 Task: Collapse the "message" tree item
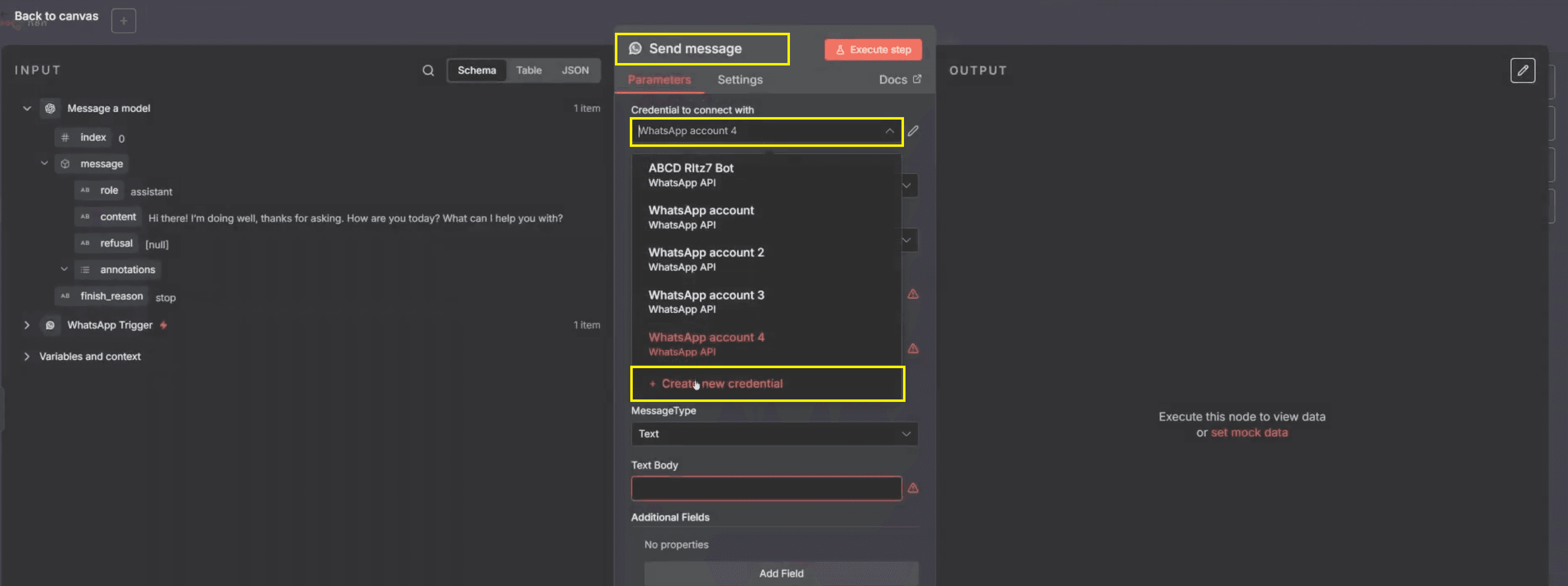[44, 163]
